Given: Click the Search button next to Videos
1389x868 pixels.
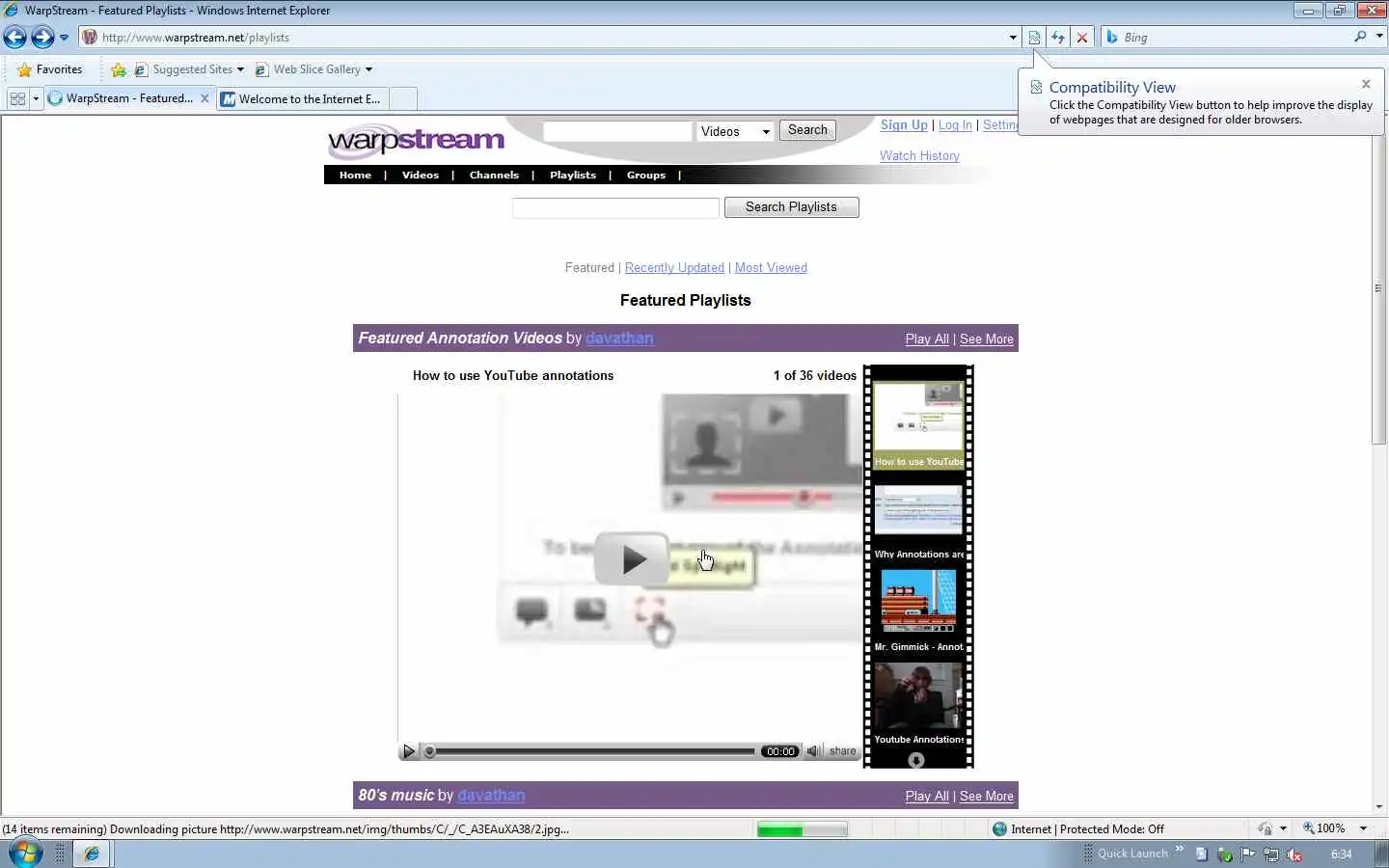Looking at the screenshot, I should (x=807, y=130).
